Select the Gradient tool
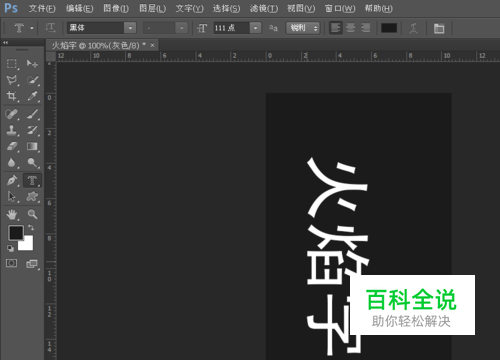Viewport: 500px width, 360px height. pyautogui.click(x=32, y=146)
